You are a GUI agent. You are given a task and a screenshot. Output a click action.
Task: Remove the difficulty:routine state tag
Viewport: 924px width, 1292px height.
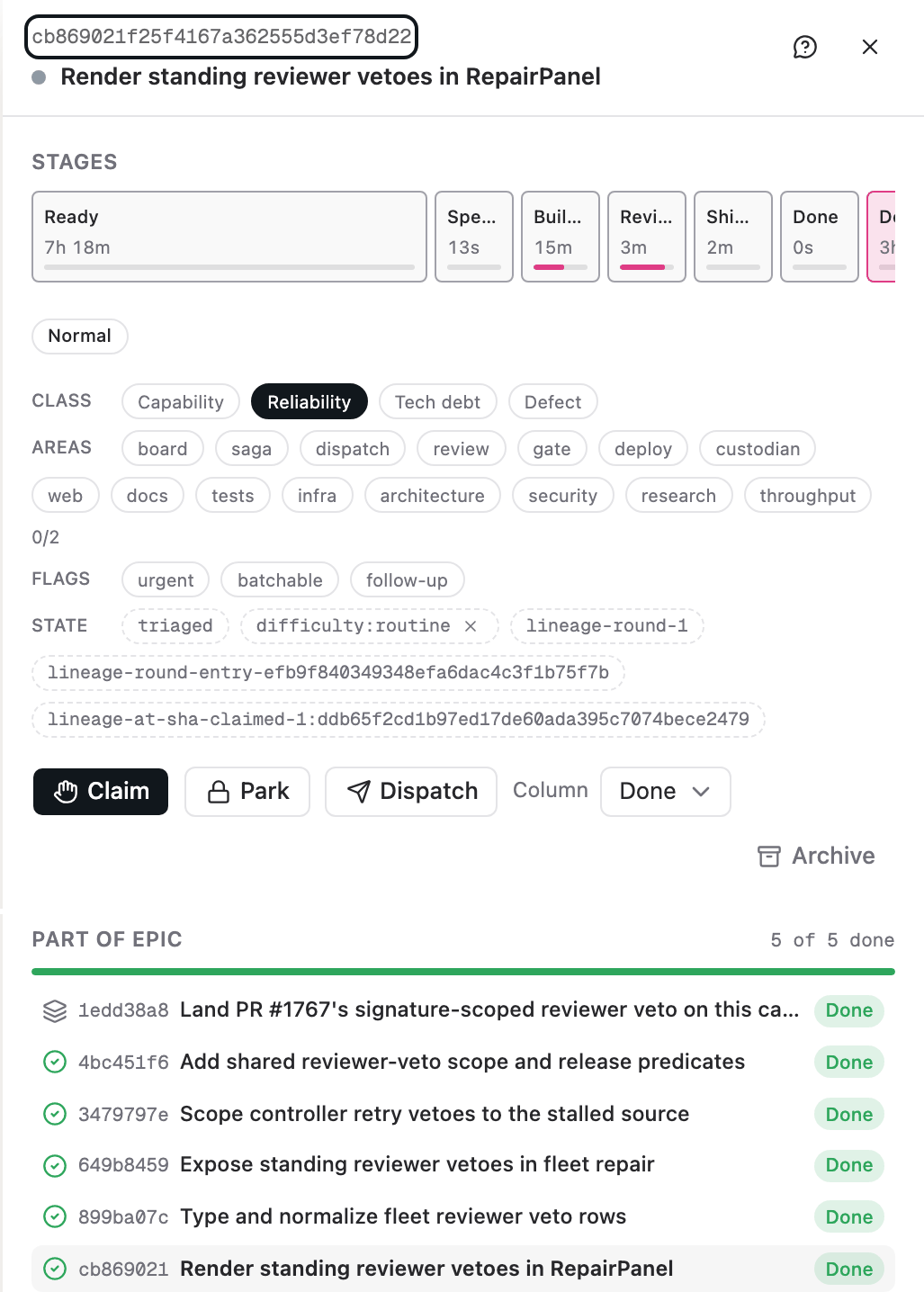471,626
